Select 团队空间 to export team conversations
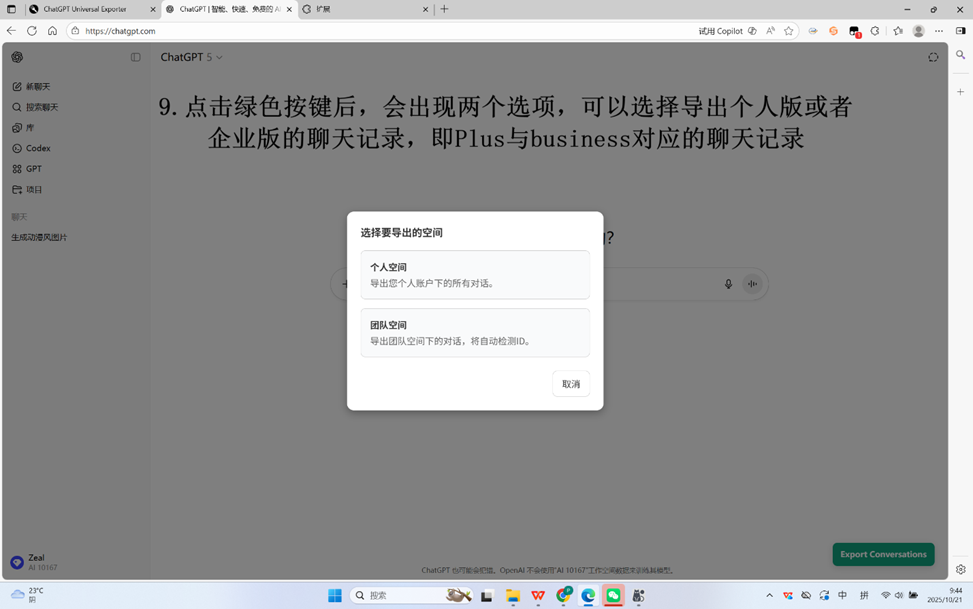Image resolution: width=973 pixels, height=609 pixels. click(474, 332)
